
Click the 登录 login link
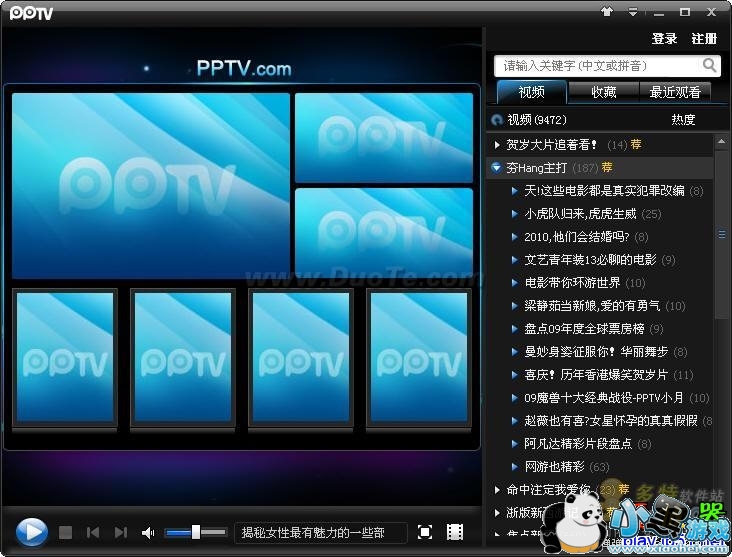coord(664,39)
